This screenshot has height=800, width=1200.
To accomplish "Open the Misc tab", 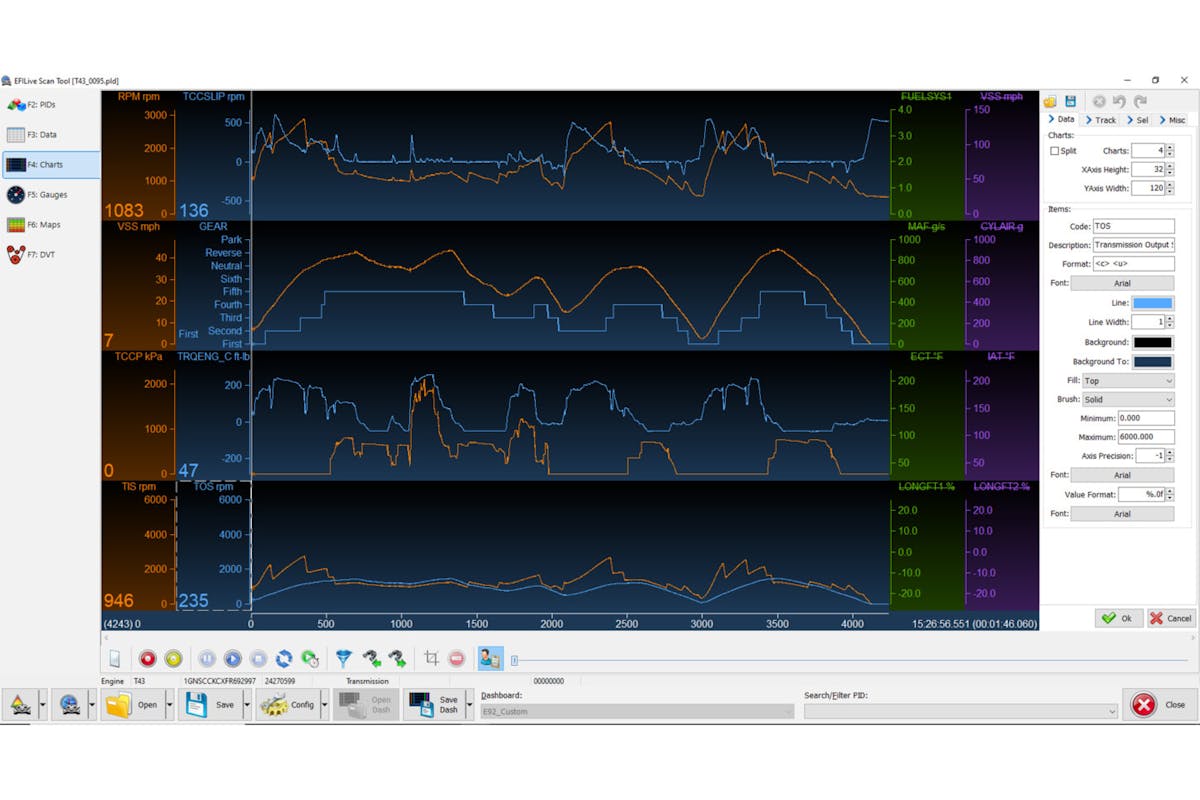I will [x=1171, y=120].
